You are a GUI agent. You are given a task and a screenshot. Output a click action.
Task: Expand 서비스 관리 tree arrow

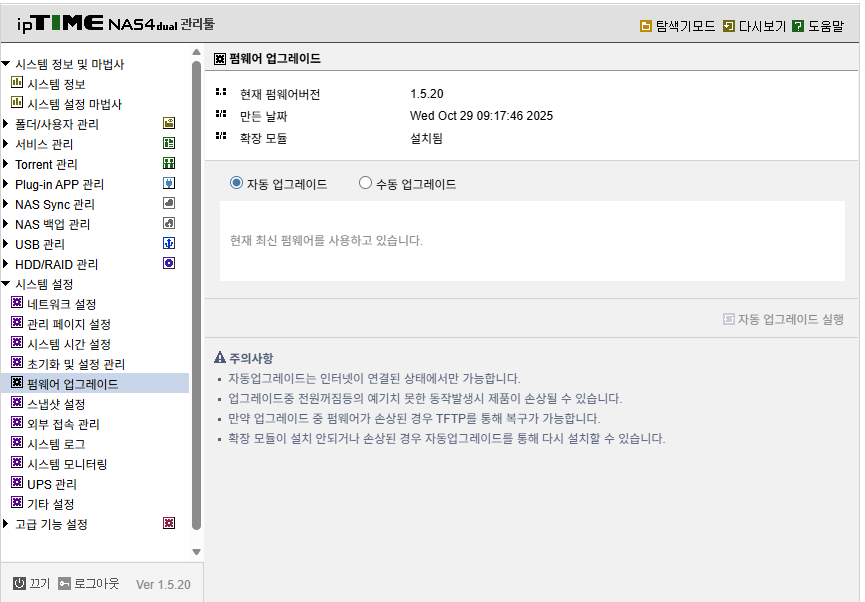(6, 144)
